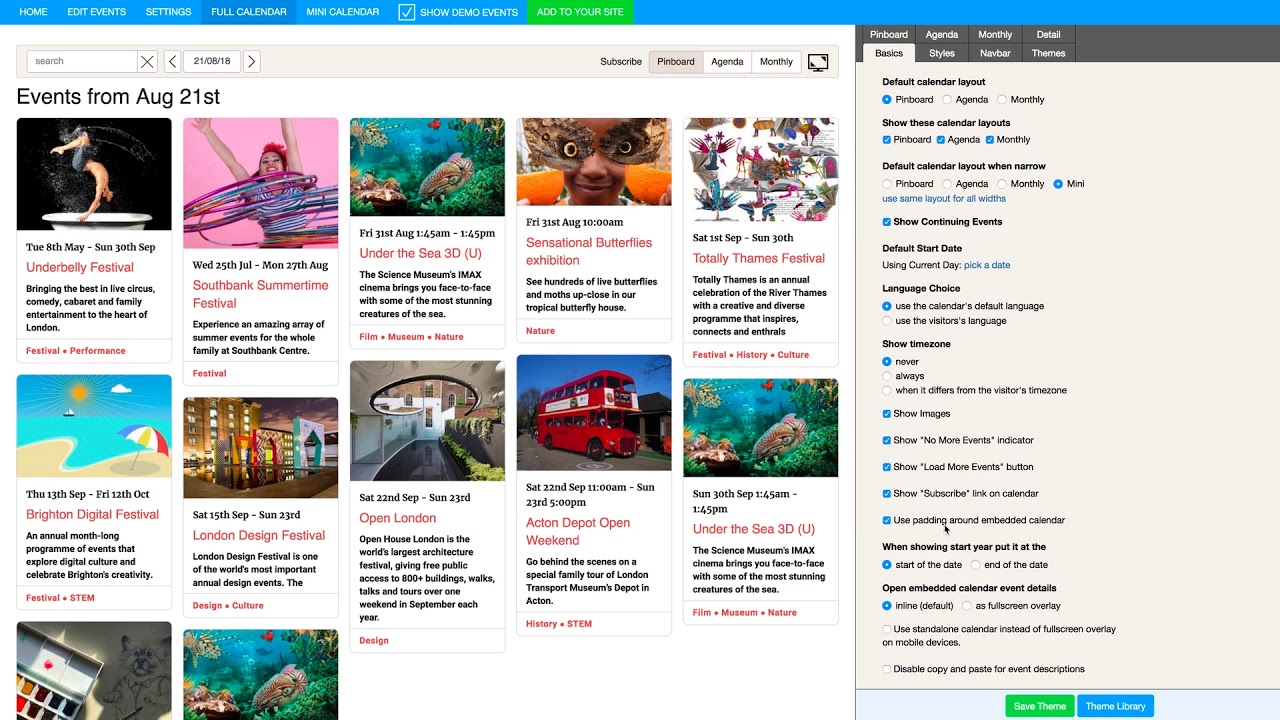Image resolution: width=1280 pixels, height=720 pixels.
Task: Select Full Calendar in top bar
Action: point(249,12)
